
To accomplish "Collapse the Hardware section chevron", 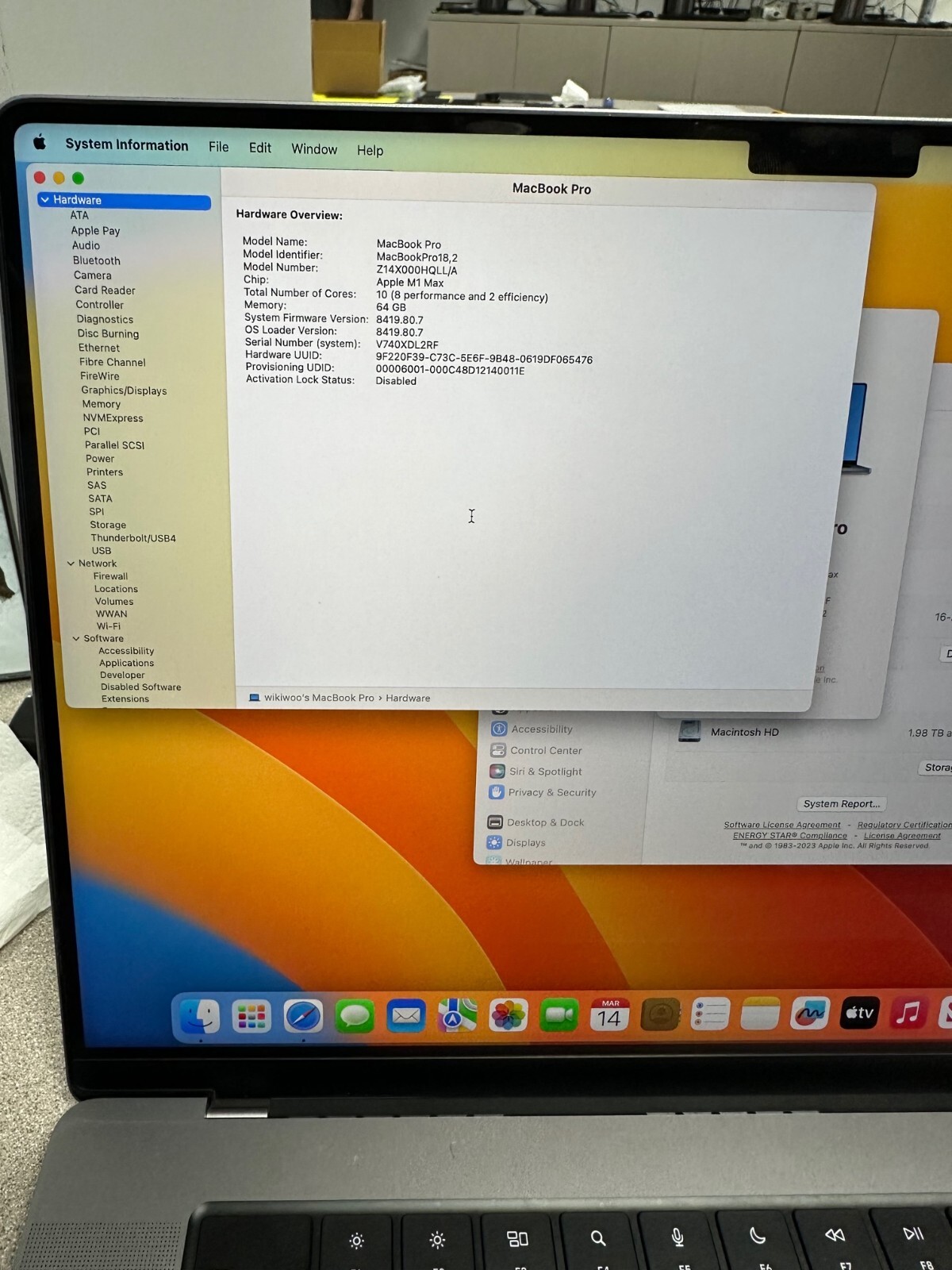I will (x=44, y=200).
